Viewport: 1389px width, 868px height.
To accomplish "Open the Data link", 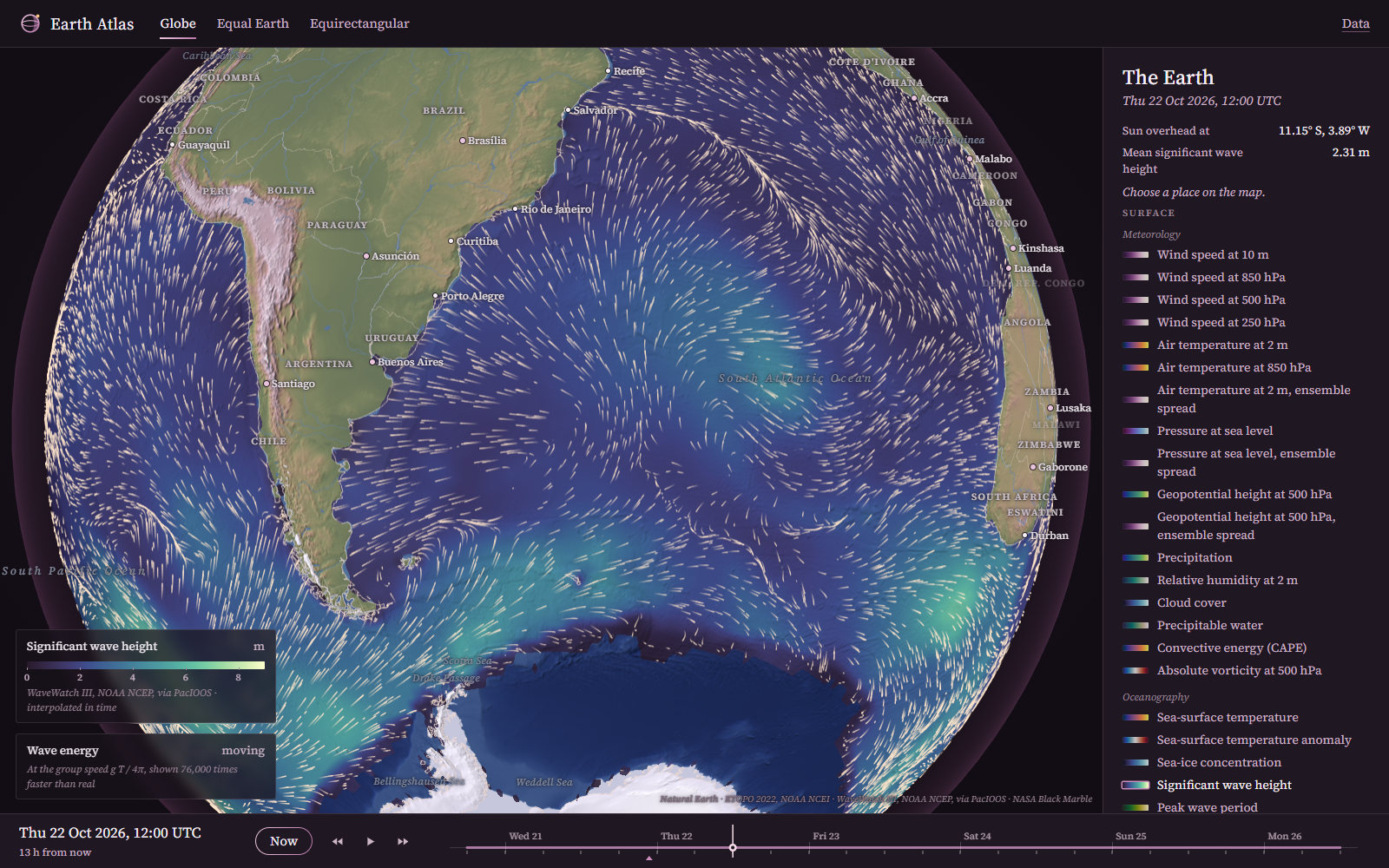I will [x=1355, y=23].
